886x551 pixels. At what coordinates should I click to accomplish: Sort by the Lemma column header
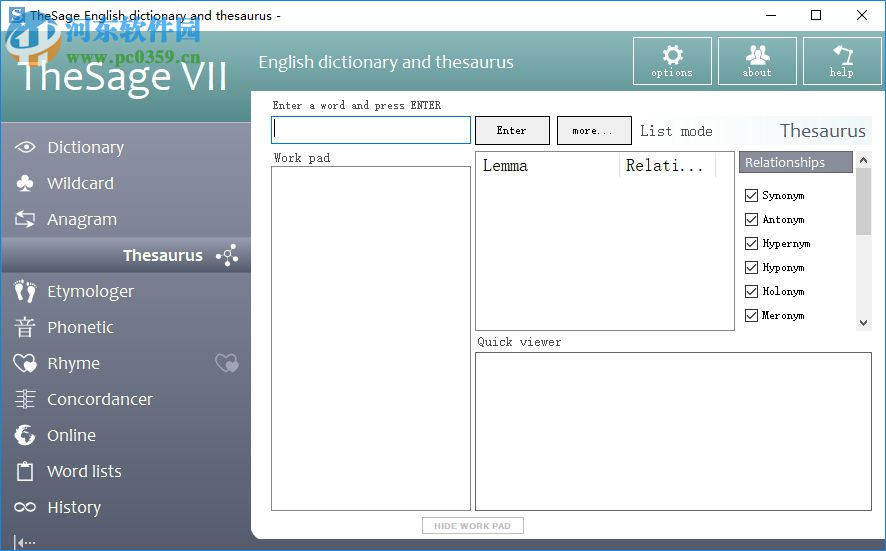point(547,166)
